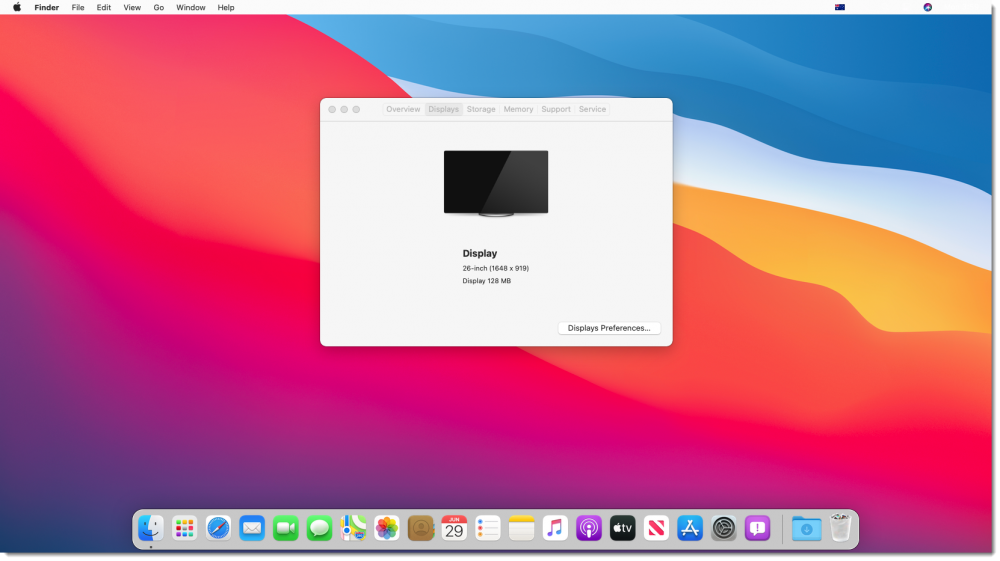Open Podcasts in the Dock
Image resolution: width=1000 pixels, height=561 pixels.
tap(589, 528)
